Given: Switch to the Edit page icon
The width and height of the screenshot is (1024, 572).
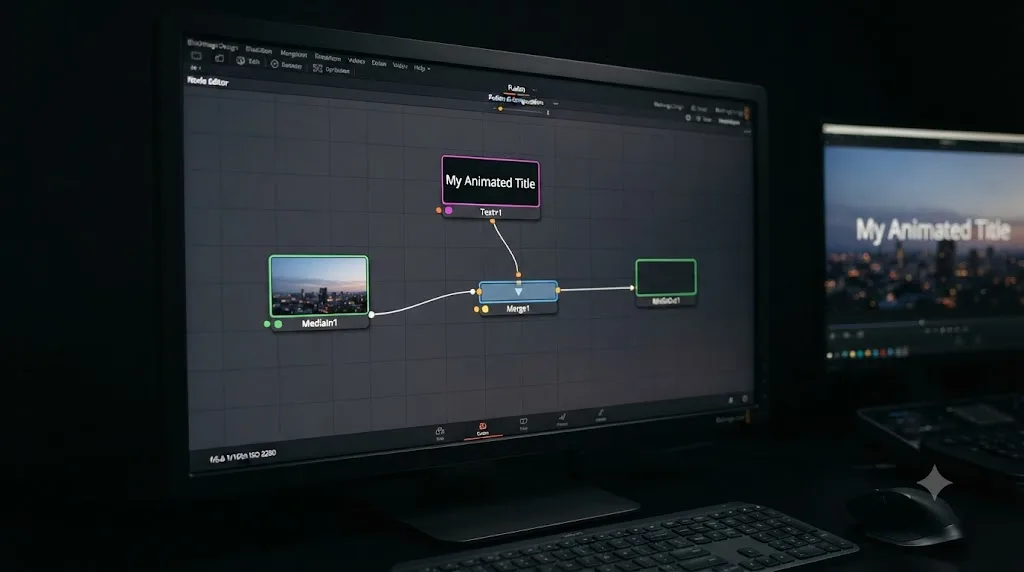Looking at the screenshot, I should click(440, 433).
